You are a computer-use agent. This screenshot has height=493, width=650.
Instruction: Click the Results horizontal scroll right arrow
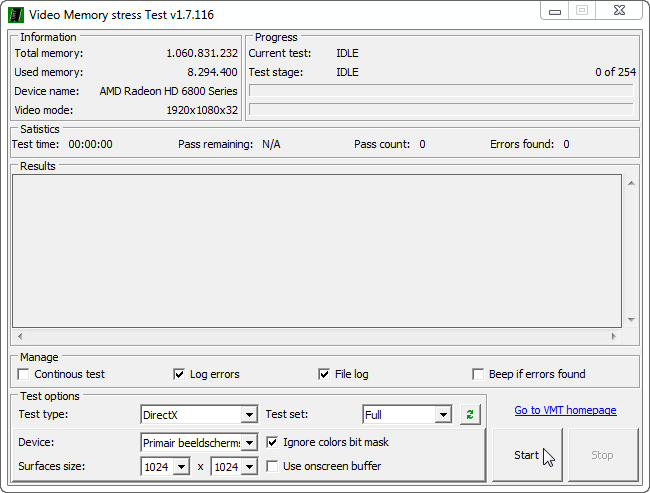[x=614, y=336]
